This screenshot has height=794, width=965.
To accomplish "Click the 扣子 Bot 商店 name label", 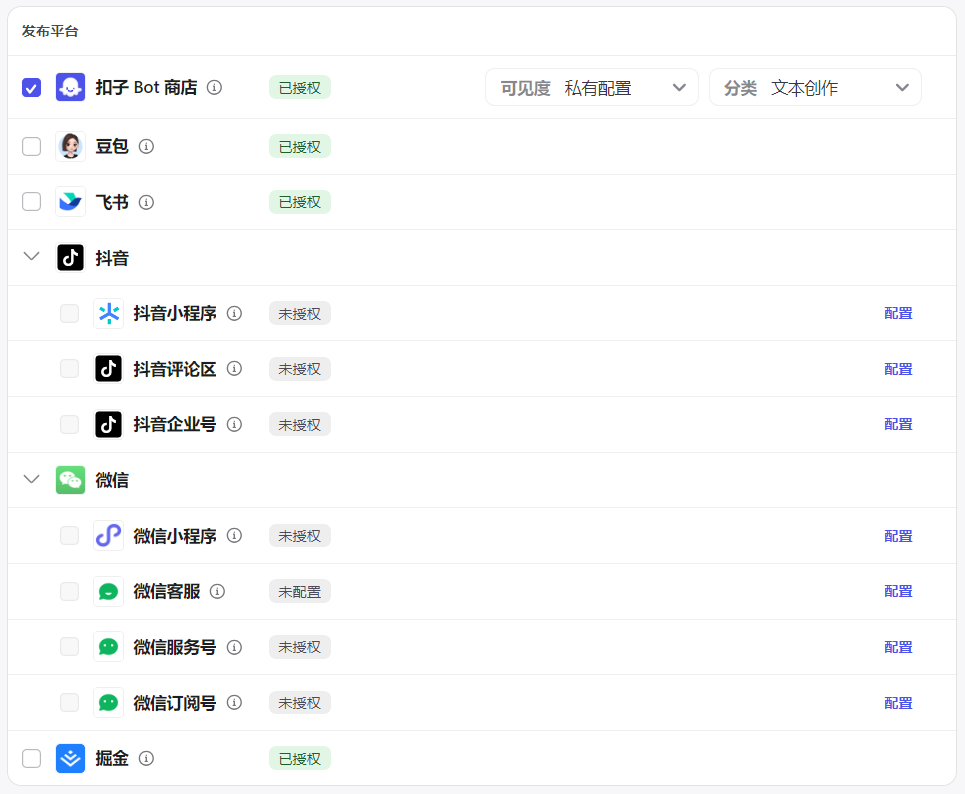I will (146, 87).
